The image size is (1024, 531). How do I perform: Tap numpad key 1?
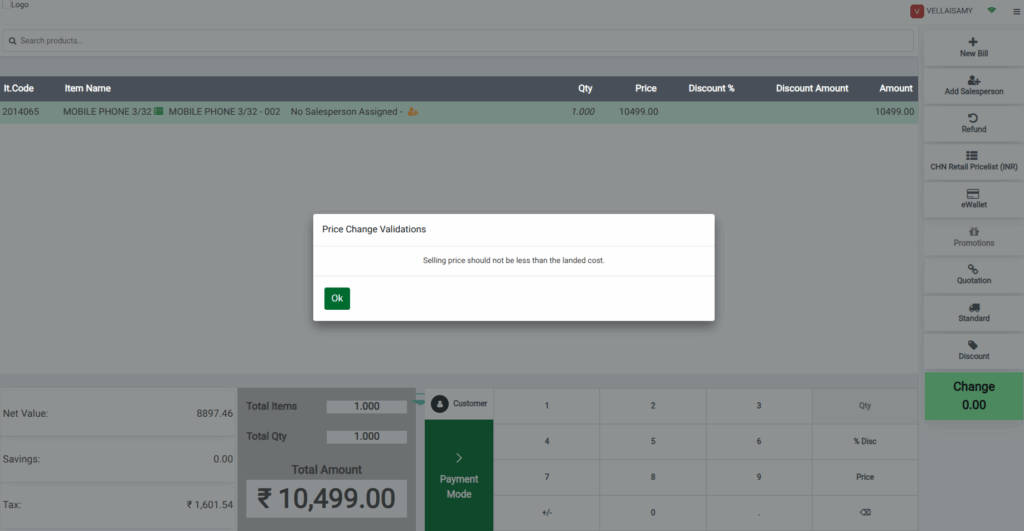coord(547,406)
